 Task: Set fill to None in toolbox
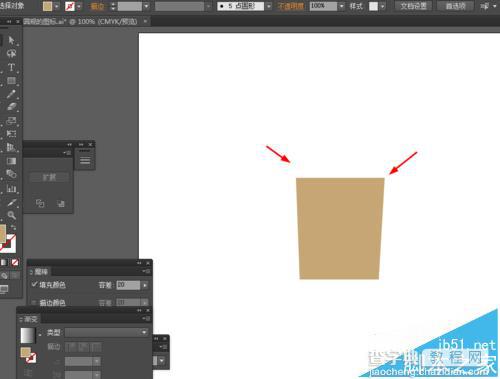coord(15,262)
